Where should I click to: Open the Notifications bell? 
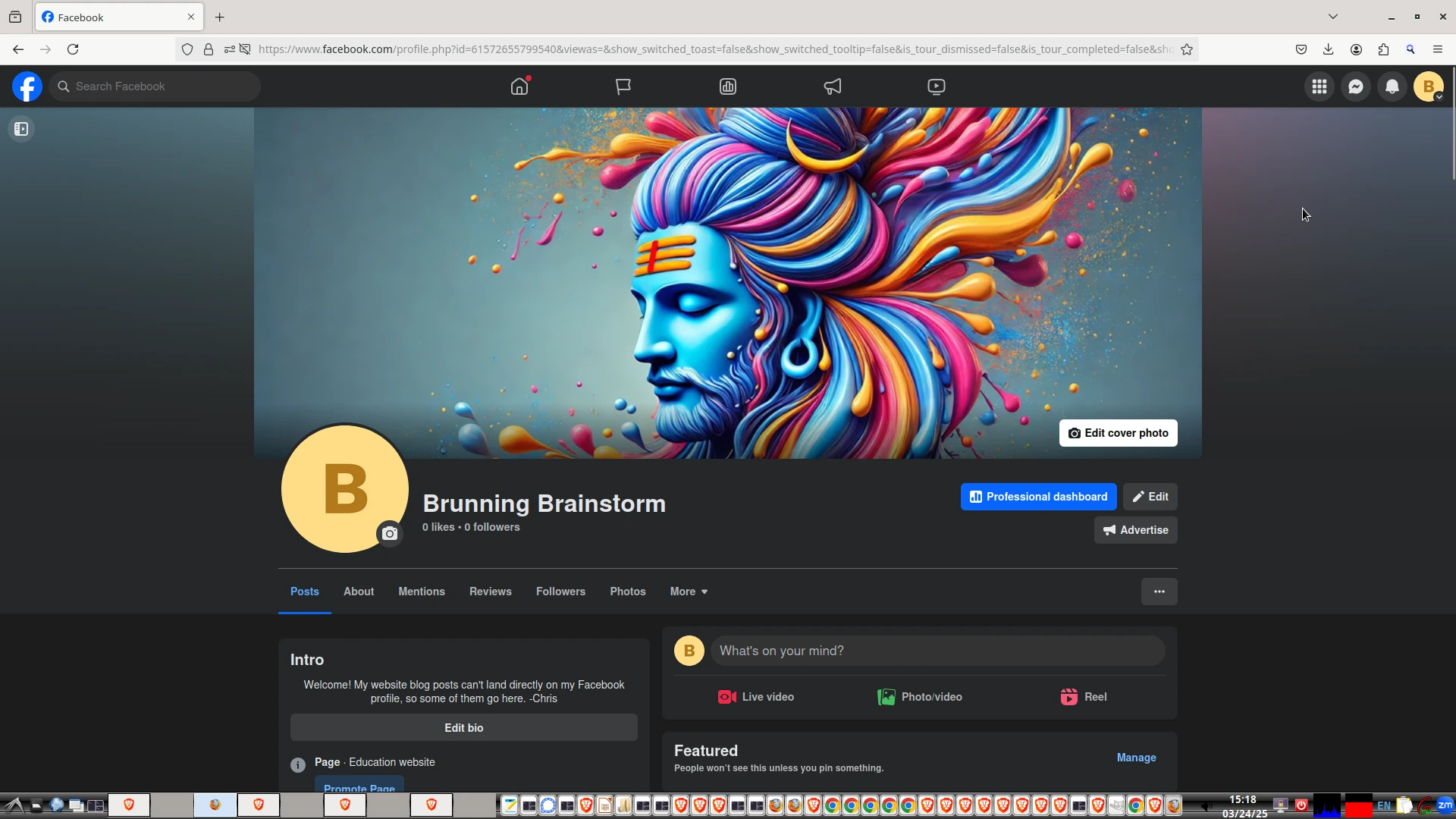[1392, 86]
